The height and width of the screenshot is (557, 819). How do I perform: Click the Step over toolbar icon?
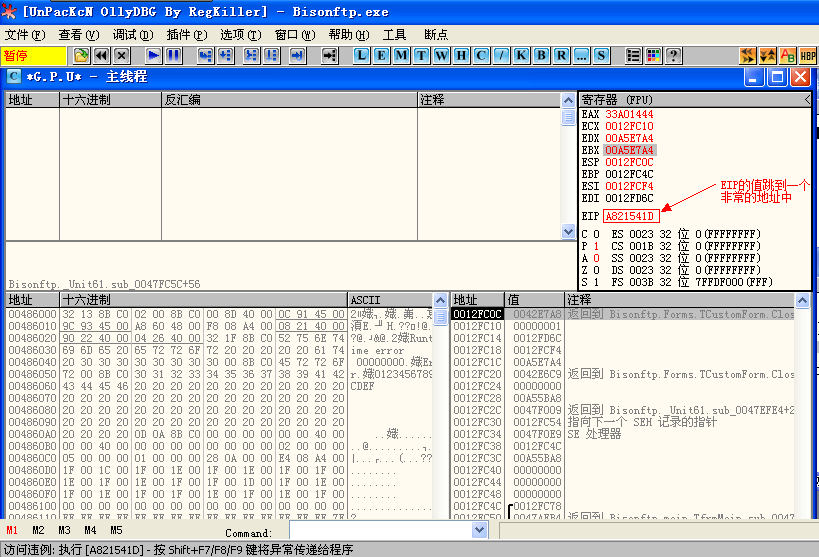tap(226, 55)
